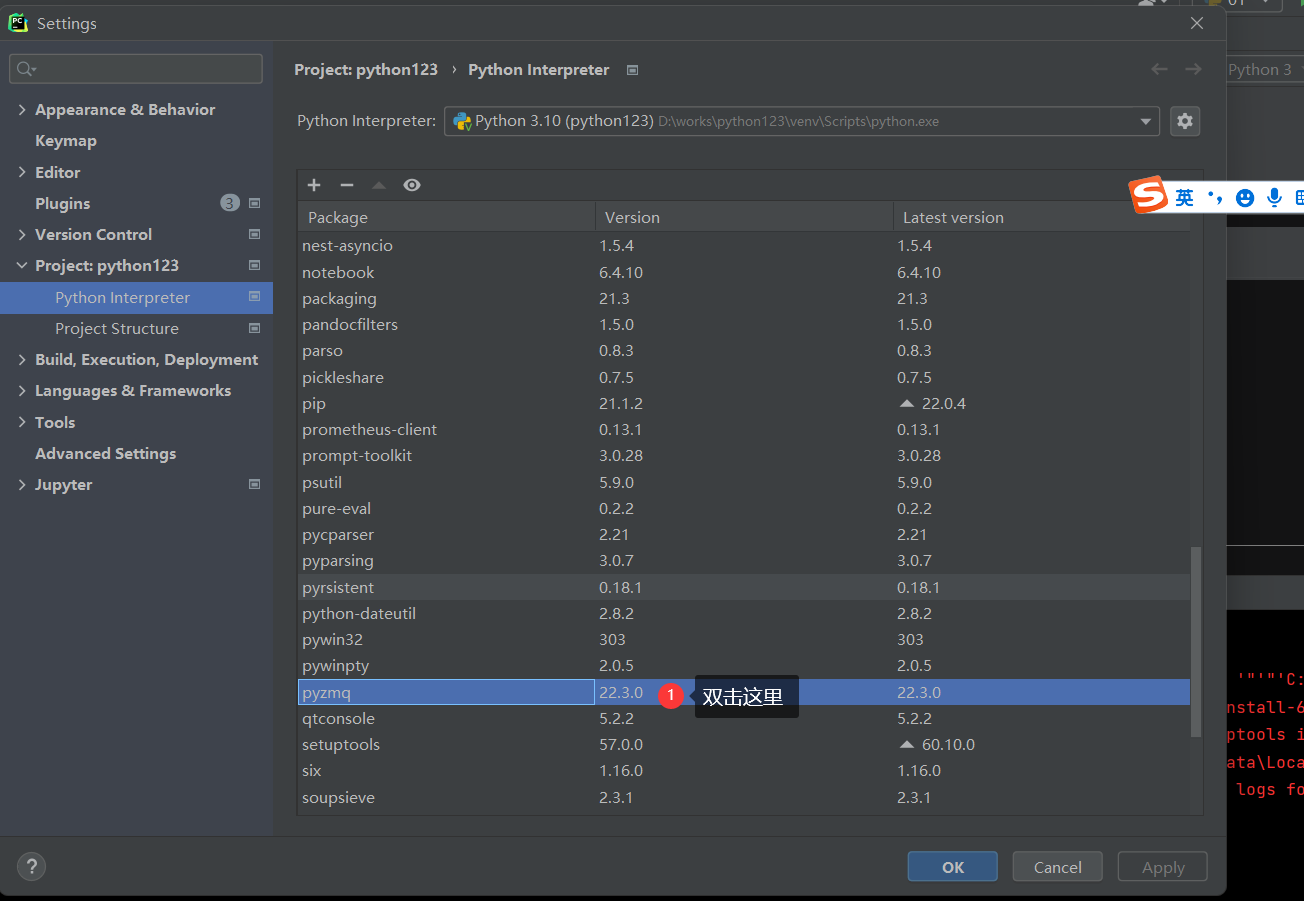Expand Build, Execution, Deployment
1304x901 pixels.
[22, 359]
